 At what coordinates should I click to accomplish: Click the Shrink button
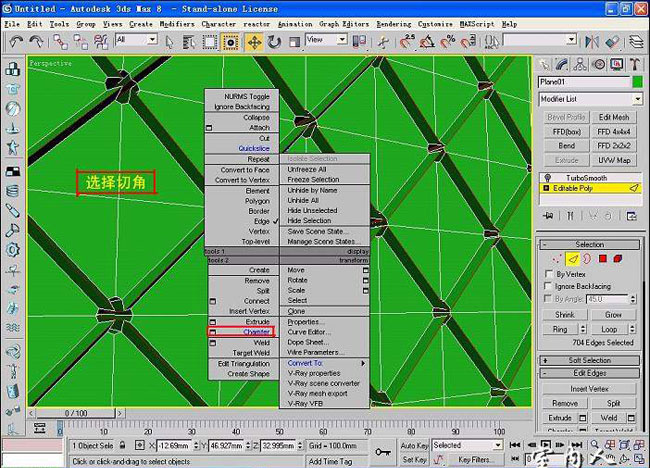coord(565,315)
